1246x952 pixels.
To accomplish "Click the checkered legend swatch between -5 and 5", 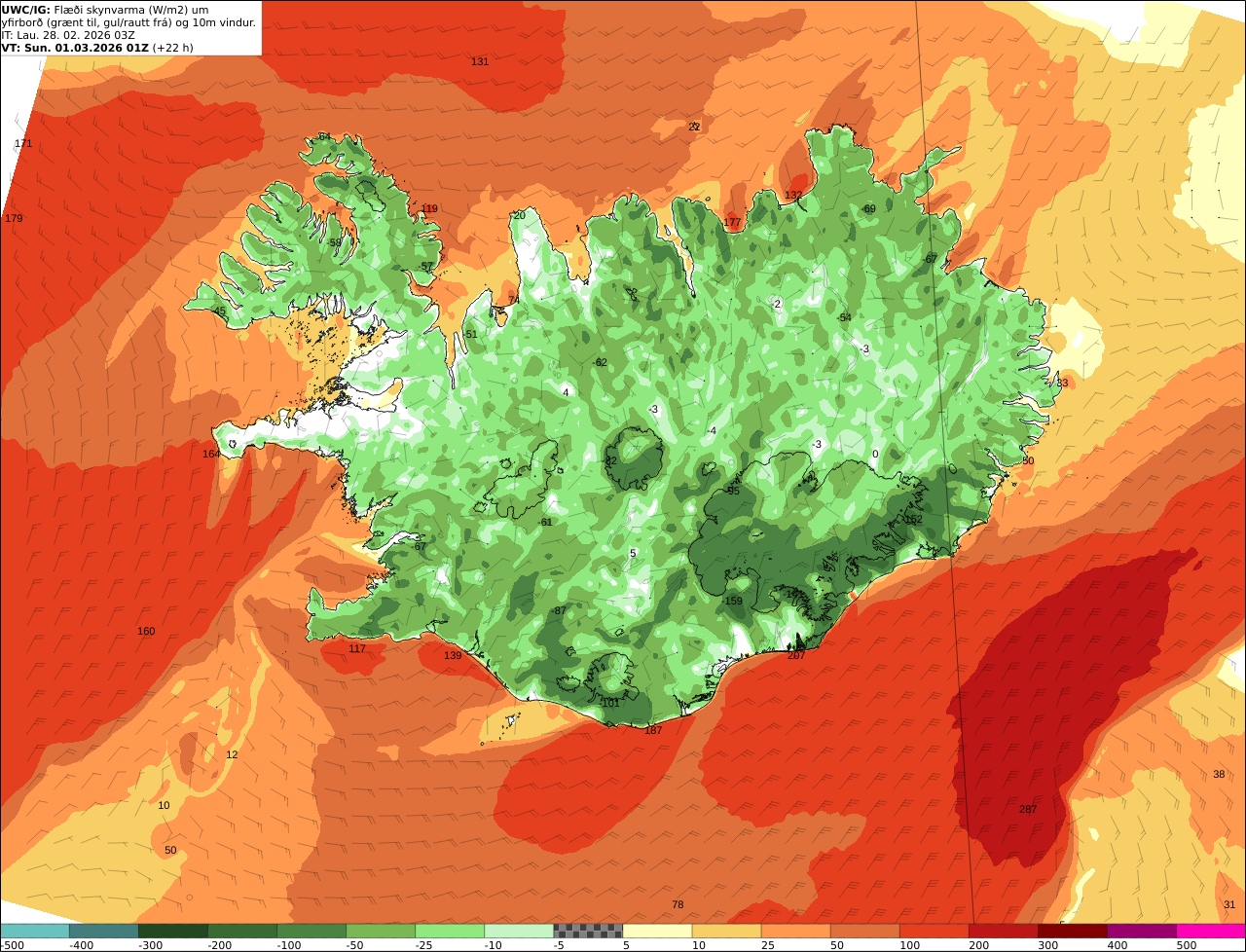I will coord(588,932).
